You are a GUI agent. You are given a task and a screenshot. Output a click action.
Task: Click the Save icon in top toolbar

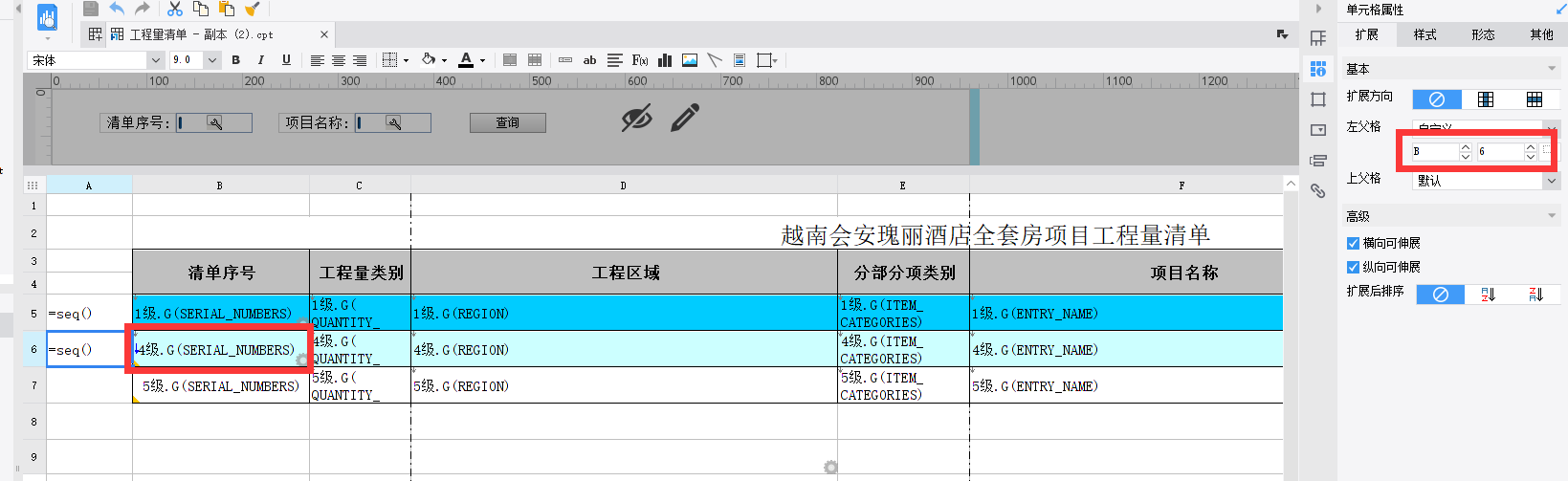[91, 9]
